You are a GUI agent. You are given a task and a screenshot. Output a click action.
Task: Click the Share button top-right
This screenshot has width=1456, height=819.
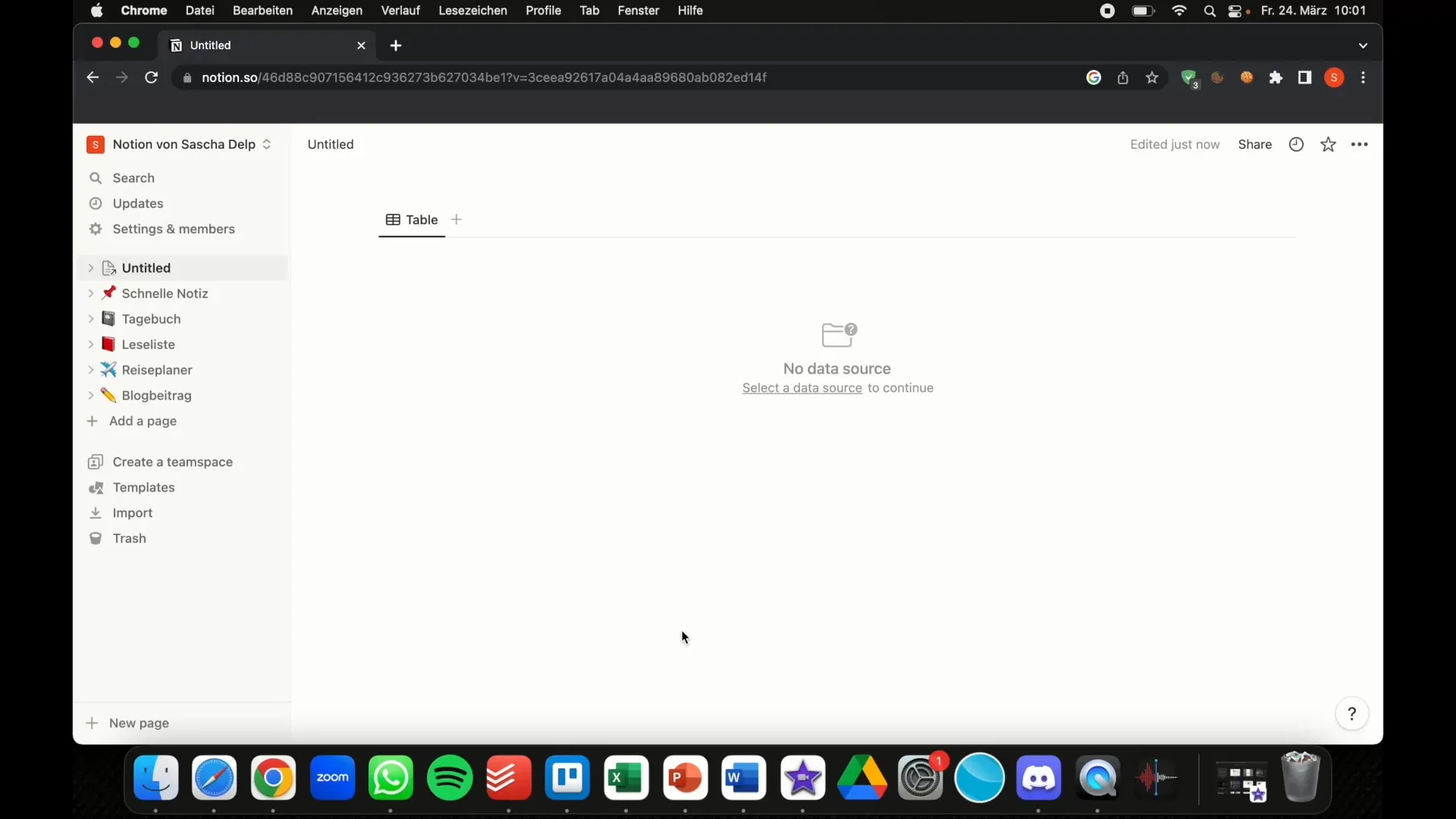pyautogui.click(x=1255, y=144)
